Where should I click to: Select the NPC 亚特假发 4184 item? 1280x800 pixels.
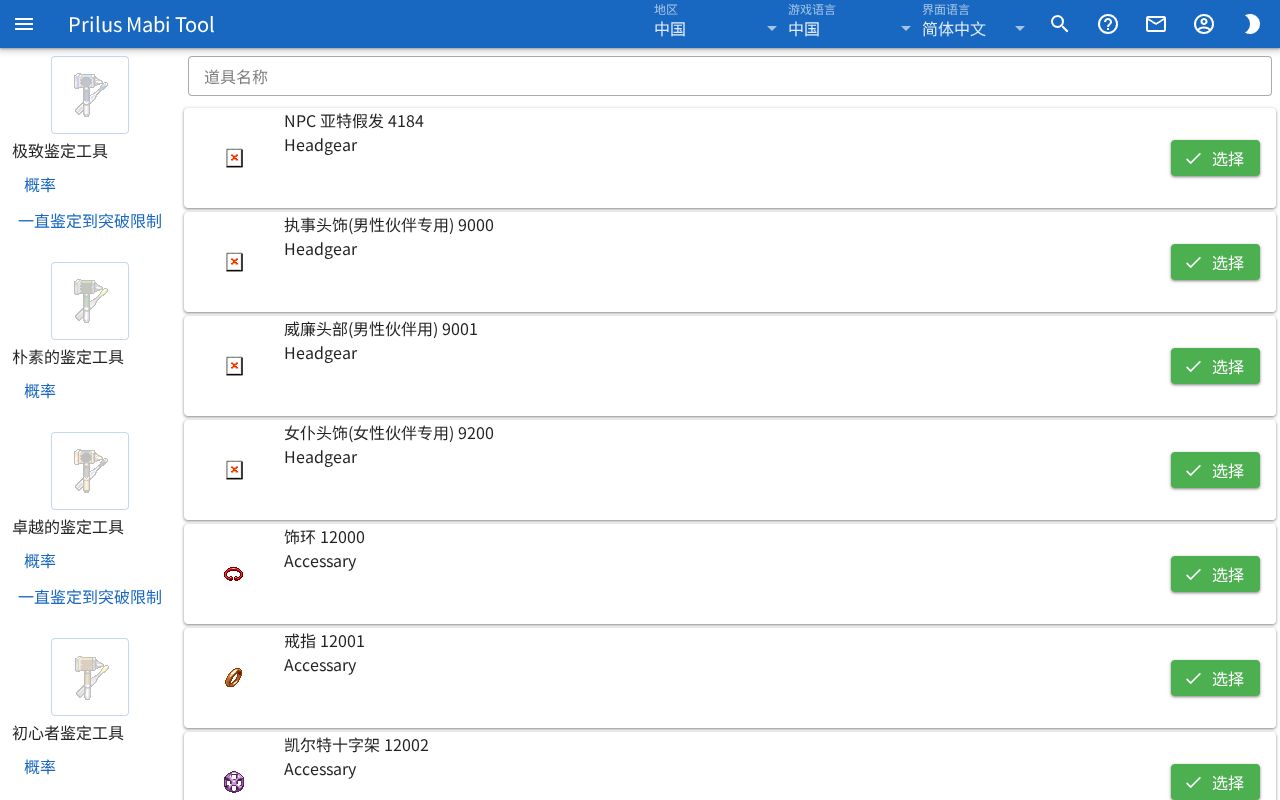click(x=1215, y=158)
